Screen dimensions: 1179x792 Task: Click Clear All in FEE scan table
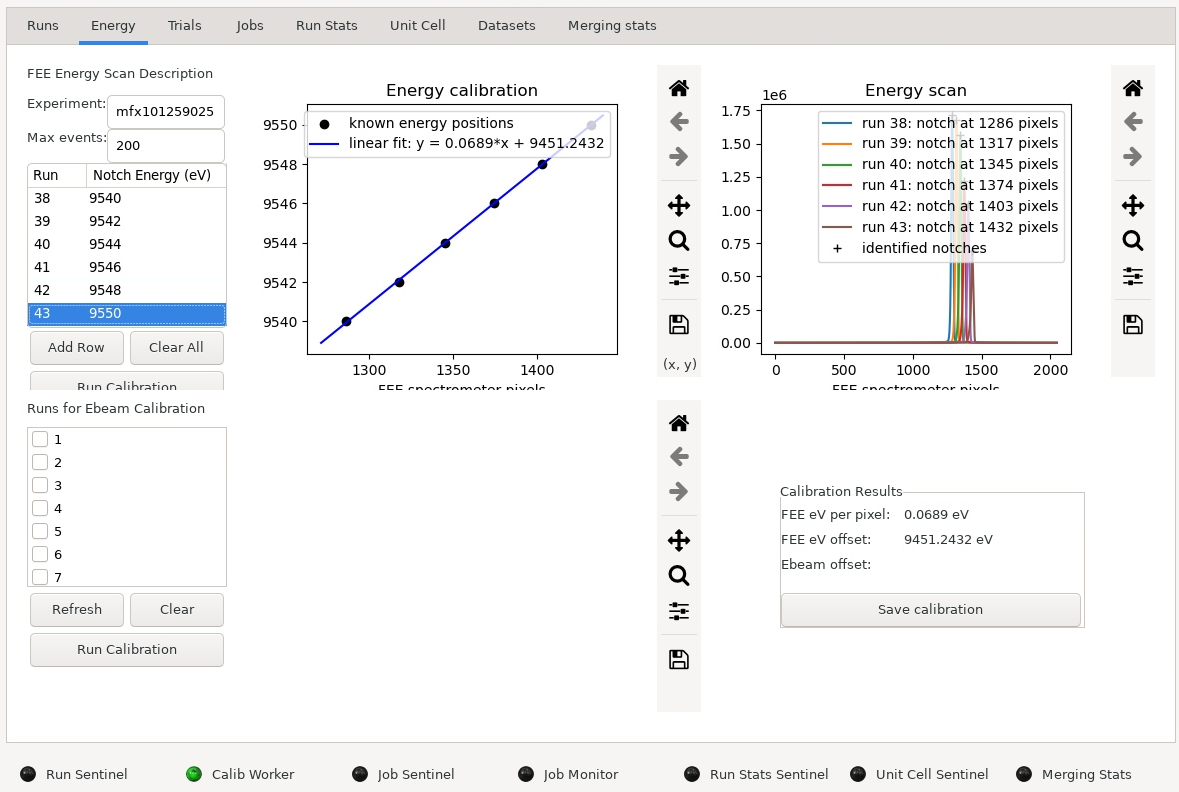tap(176, 347)
